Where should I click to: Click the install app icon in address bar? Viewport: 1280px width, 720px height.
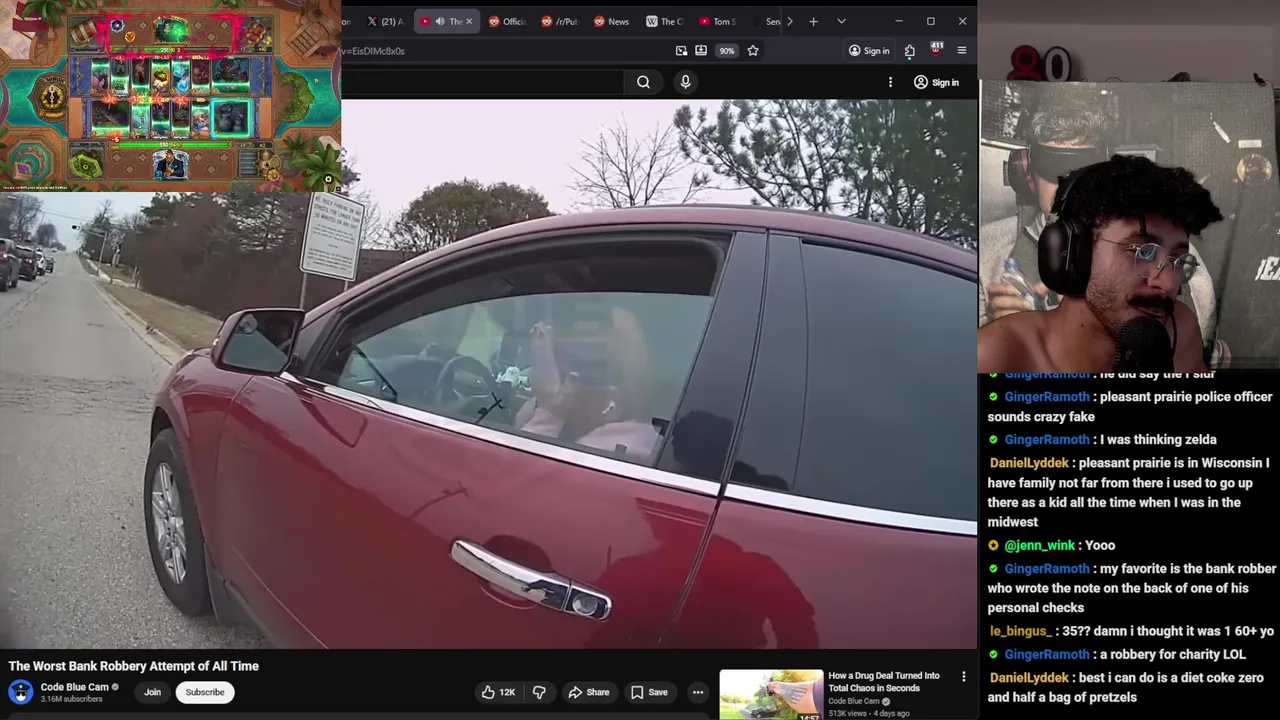tap(701, 51)
